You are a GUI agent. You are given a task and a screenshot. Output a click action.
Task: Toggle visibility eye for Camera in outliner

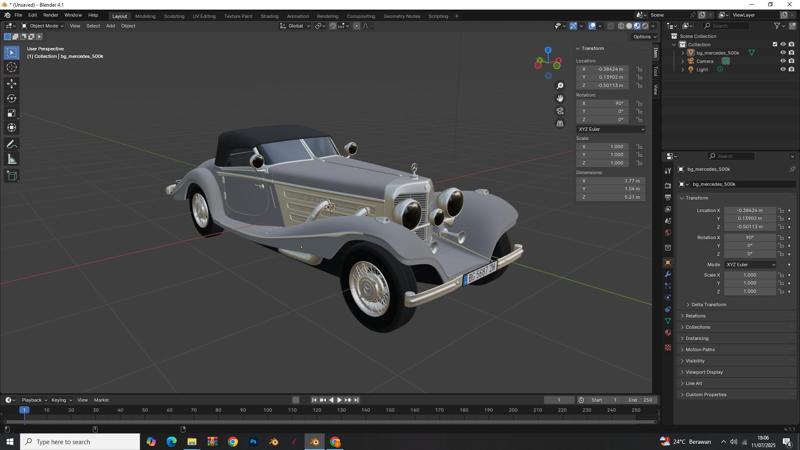(x=783, y=61)
